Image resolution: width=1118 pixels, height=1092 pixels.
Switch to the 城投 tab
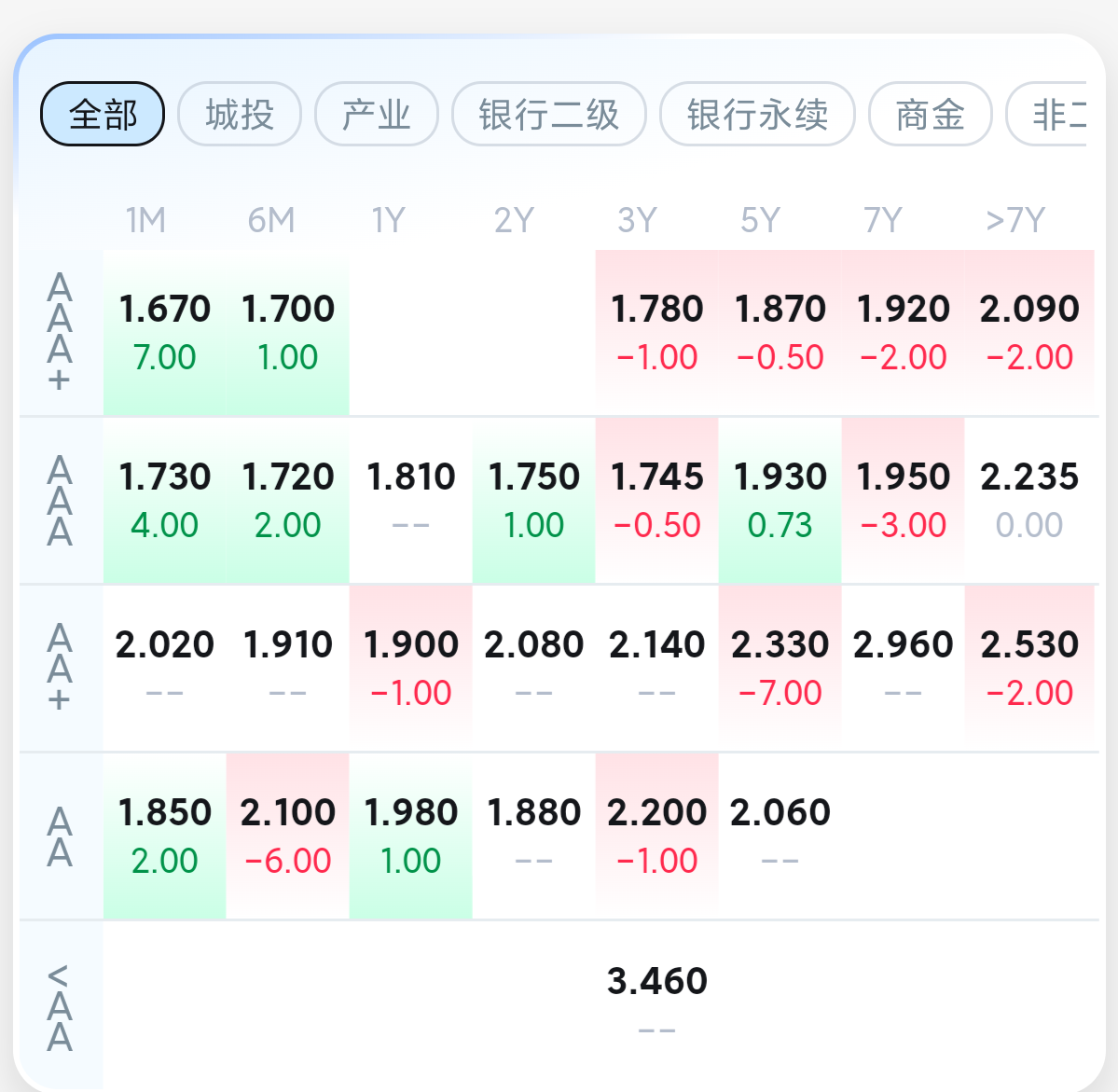(x=240, y=115)
